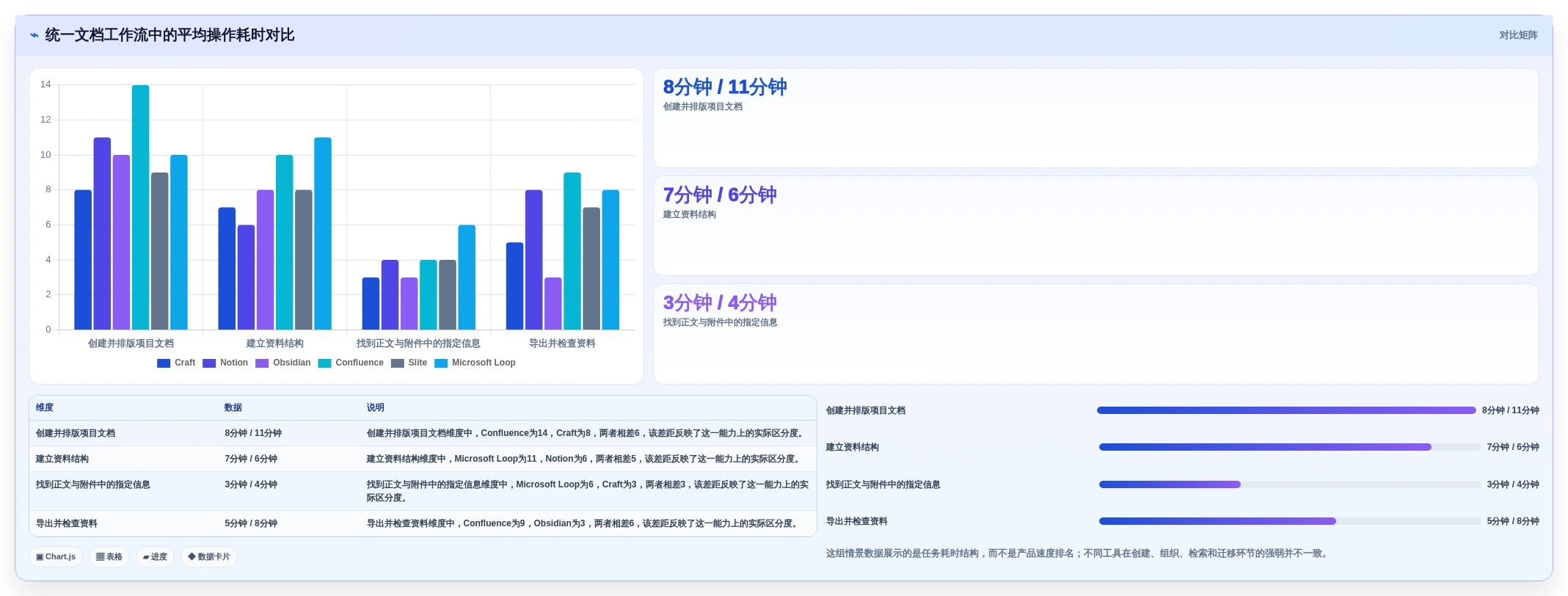Screen dimensions: 1568x596
Task: Click progress bar for 创建并排版项目文档
Action: click(x=1286, y=411)
